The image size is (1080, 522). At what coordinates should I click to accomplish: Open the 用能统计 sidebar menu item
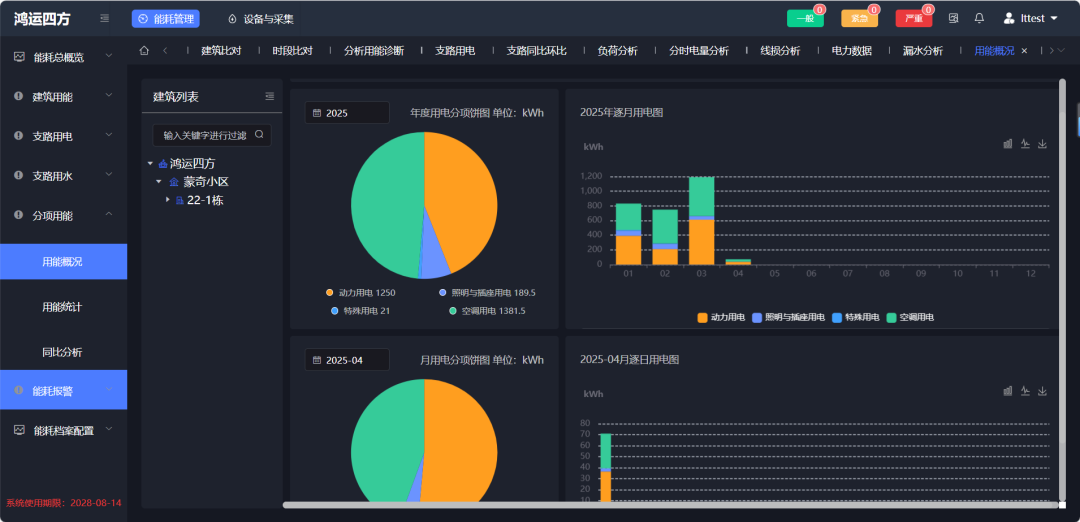pyautogui.click(x=62, y=307)
